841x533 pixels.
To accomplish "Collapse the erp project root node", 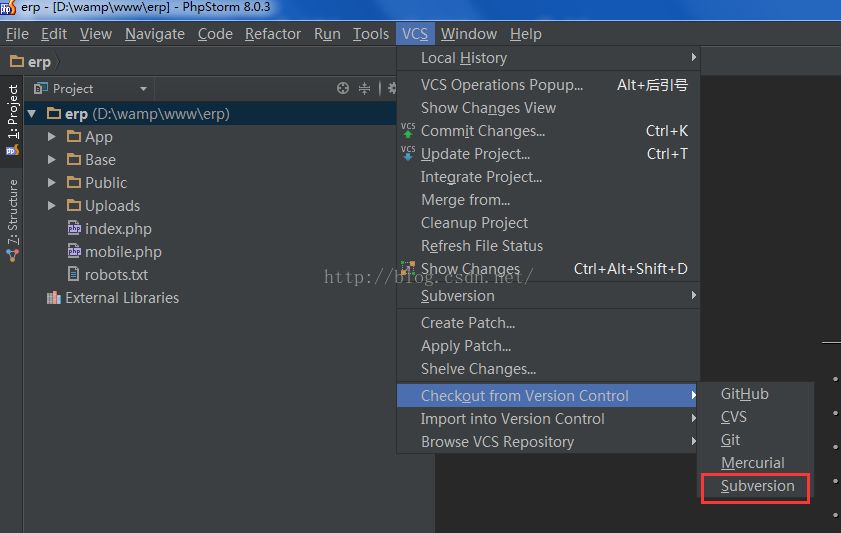I will tap(32, 114).
